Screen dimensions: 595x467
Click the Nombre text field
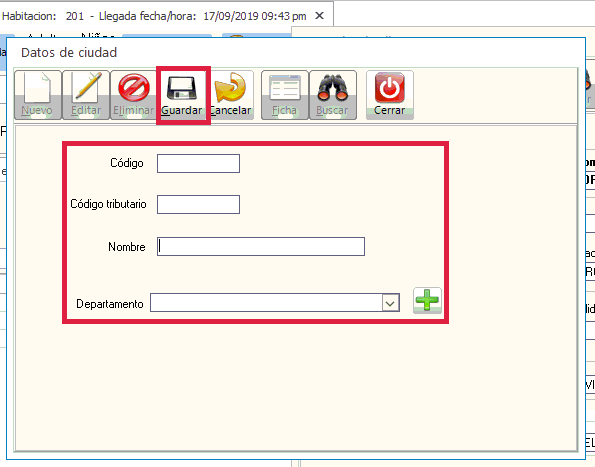tap(261, 247)
